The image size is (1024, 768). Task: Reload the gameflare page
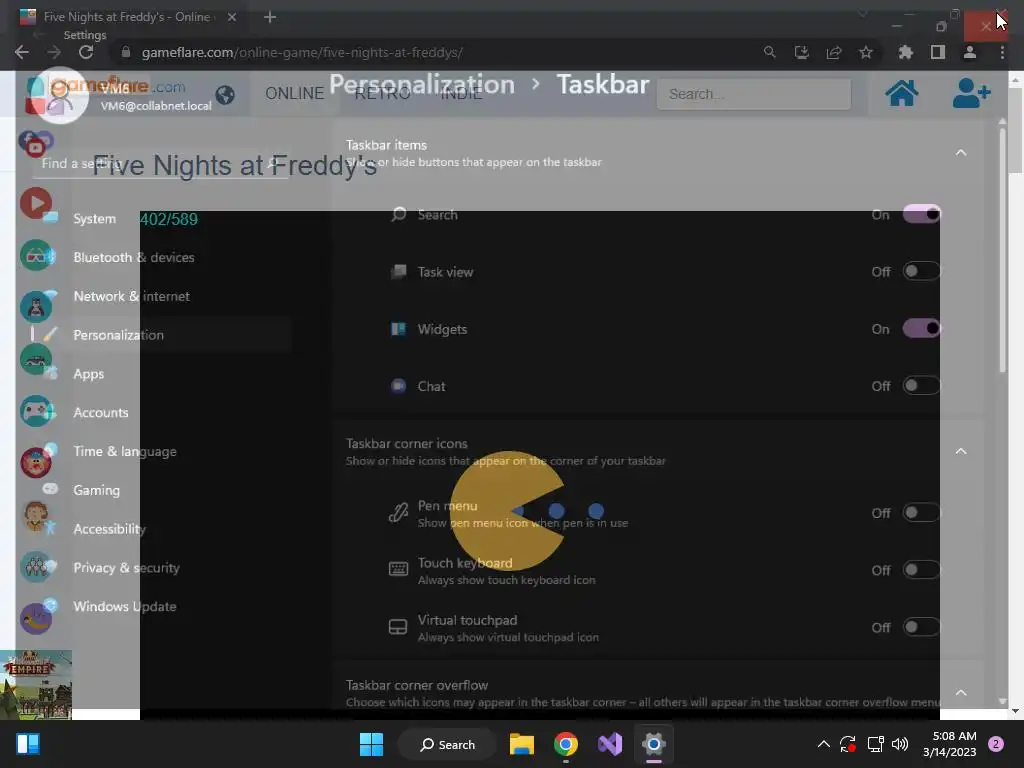pyautogui.click(x=86, y=52)
